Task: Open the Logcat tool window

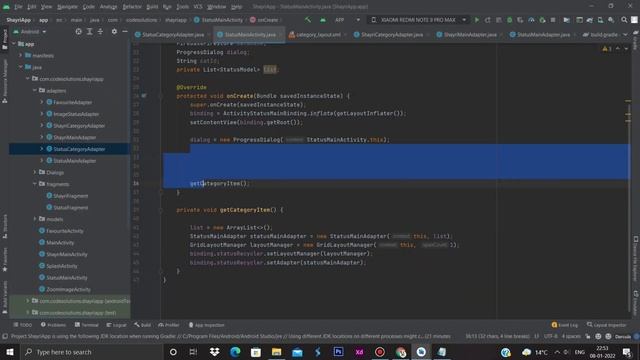Action: point(116,325)
